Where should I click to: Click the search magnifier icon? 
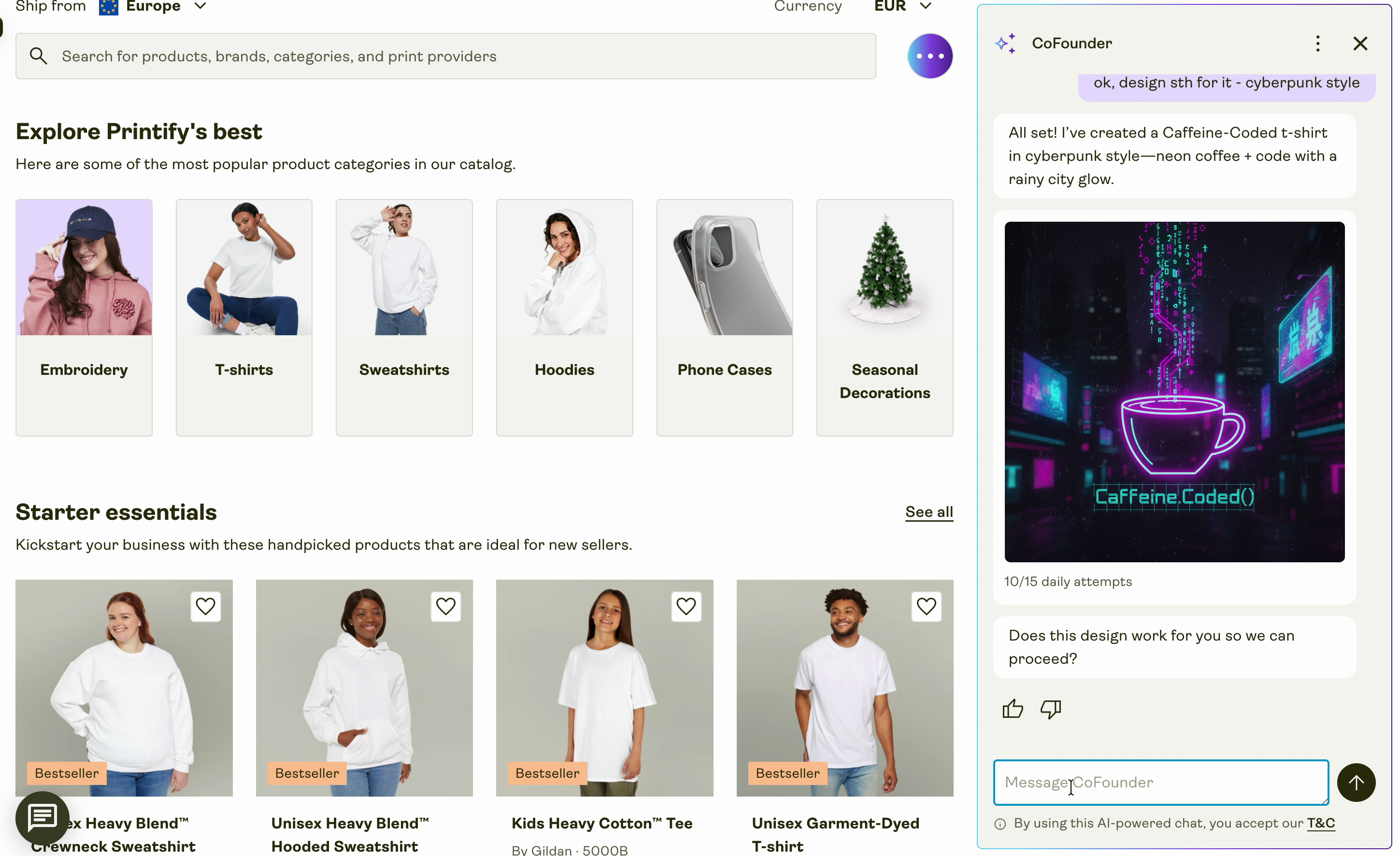click(x=38, y=56)
